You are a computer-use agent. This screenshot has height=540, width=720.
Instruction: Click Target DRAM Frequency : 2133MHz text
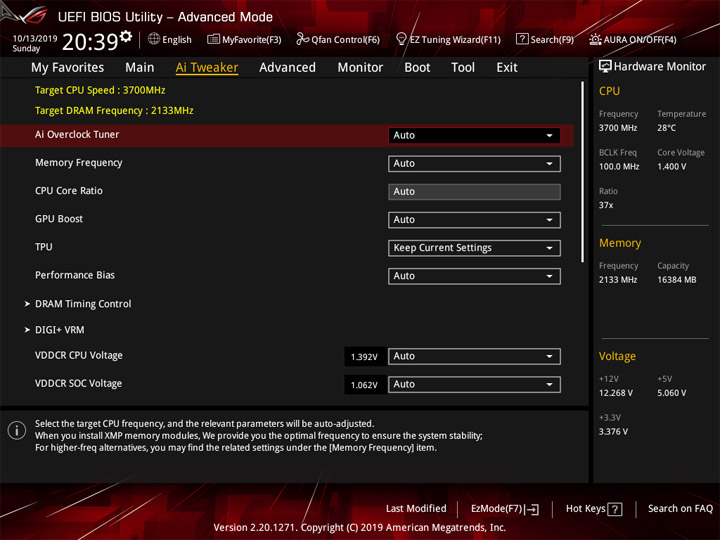tap(114, 111)
